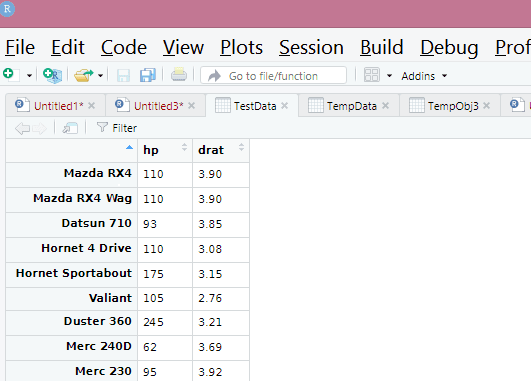Click the Show in new window icon
531x381 pixels.
pos(70,128)
